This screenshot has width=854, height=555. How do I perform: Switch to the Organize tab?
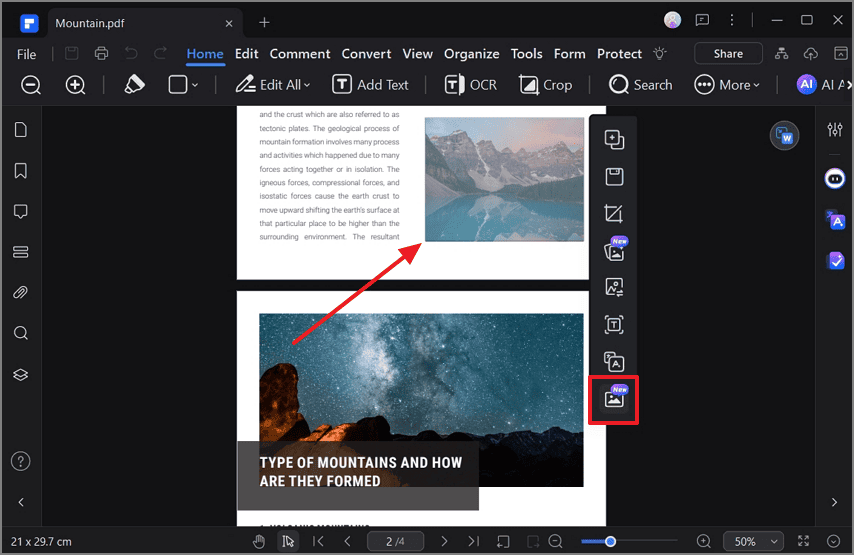click(471, 54)
